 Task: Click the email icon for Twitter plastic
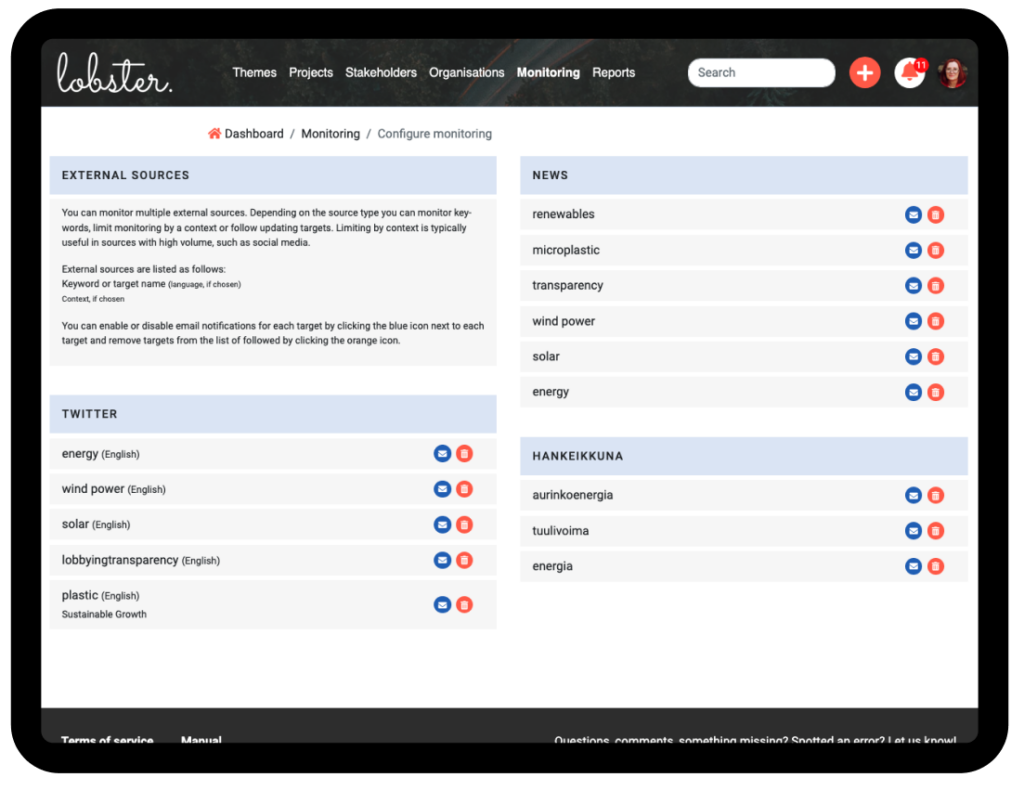(x=442, y=605)
